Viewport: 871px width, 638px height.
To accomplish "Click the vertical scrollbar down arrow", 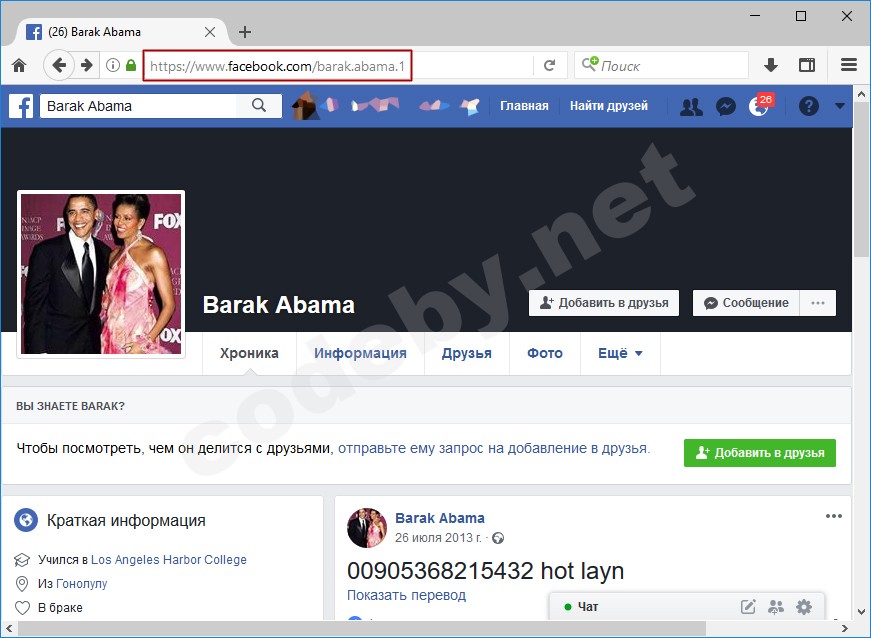I will pos(862,611).
